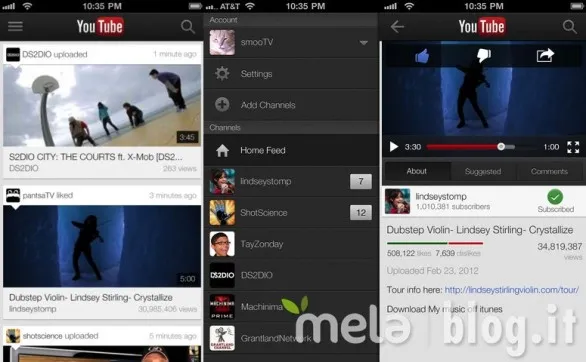Click the YouTube logo on the feed screen
The height and width of the screenshot is (362, 586).
pyautogui.click(x=100, y=27)
